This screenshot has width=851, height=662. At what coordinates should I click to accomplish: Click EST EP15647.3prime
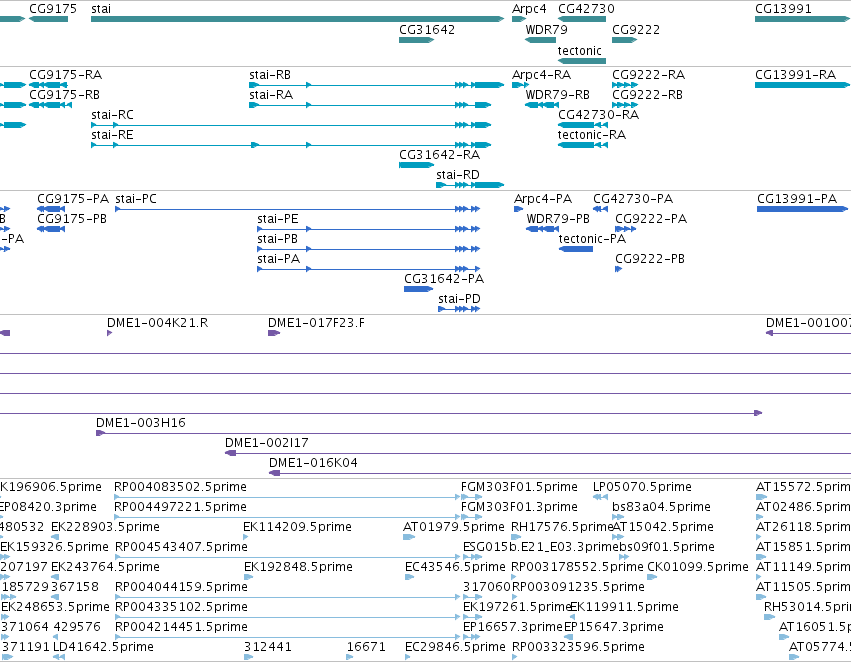[568, 636]
